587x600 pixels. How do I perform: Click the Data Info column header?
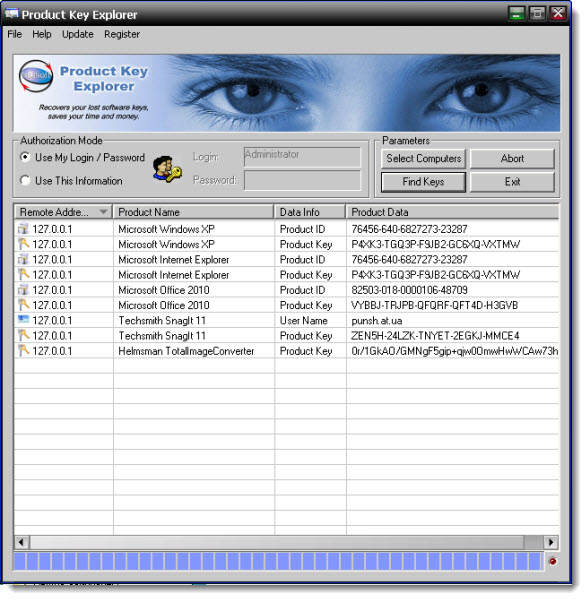(310, 212)
